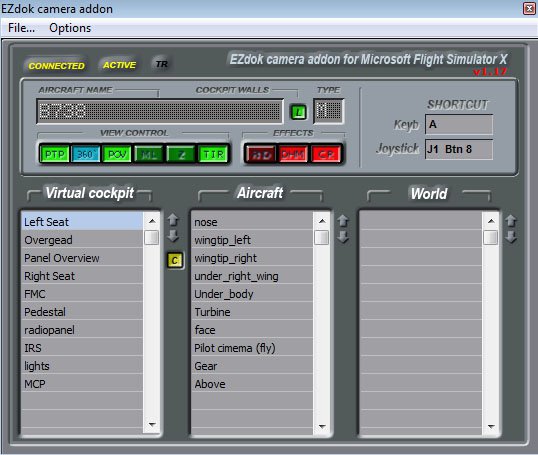Open the File menu
This screenshot has height=455, width=538.
tap(21, 28)
